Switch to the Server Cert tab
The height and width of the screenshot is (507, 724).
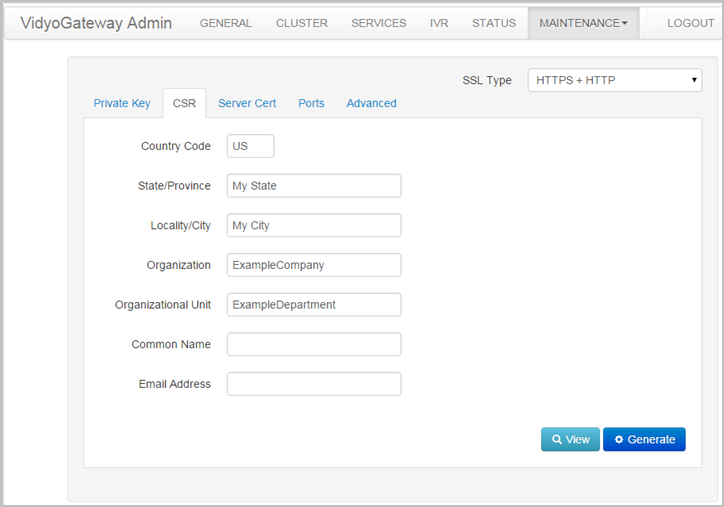click(x=247, y=103)
